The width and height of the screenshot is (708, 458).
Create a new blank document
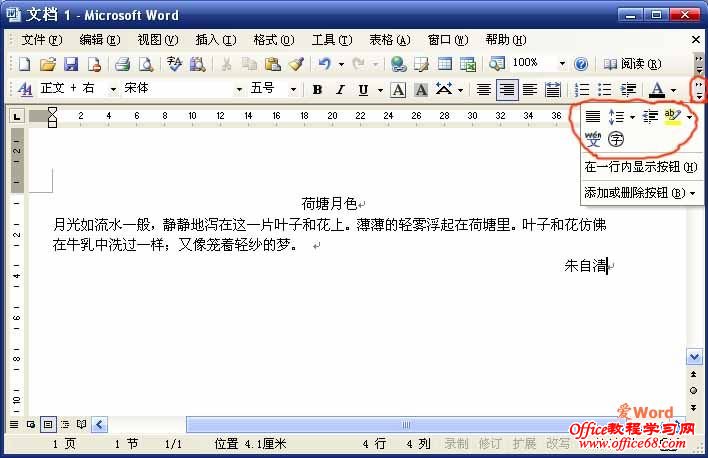(24, 64)
